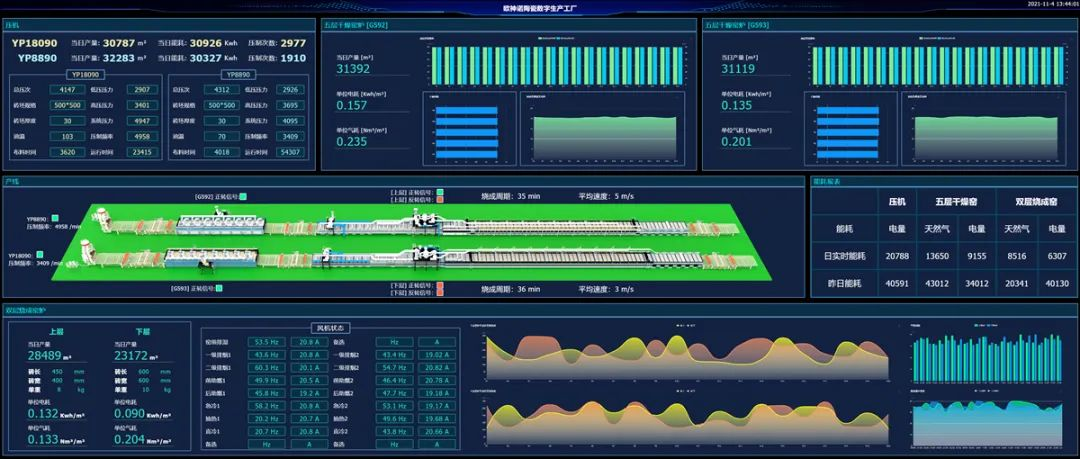Click the 上层 正转信号 green indicator

click(439, 192)
